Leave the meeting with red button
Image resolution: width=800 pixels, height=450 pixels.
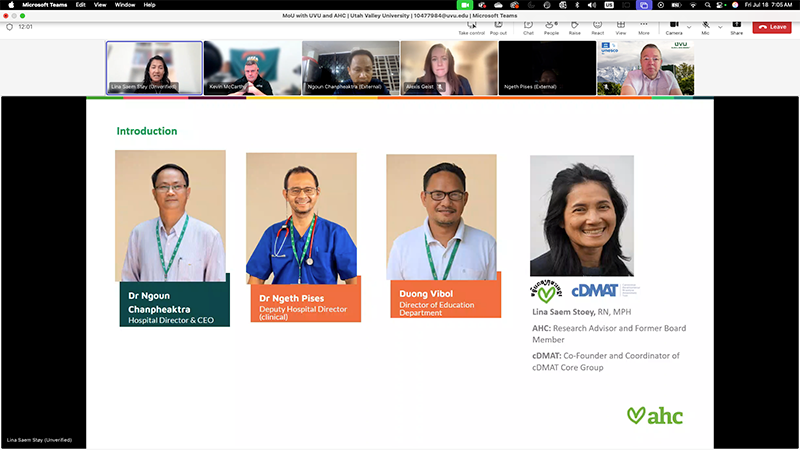coord(772,27)
